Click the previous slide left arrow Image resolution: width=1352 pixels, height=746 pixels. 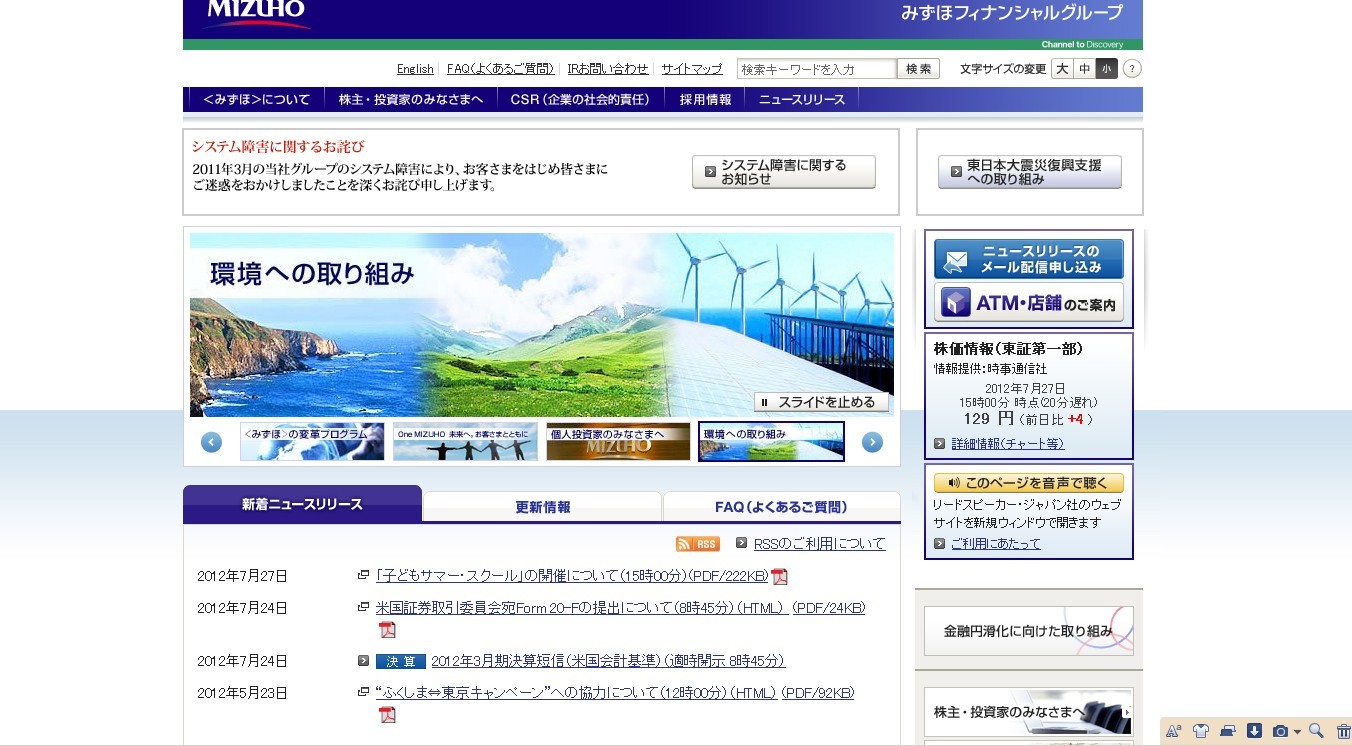coord(211,442)
